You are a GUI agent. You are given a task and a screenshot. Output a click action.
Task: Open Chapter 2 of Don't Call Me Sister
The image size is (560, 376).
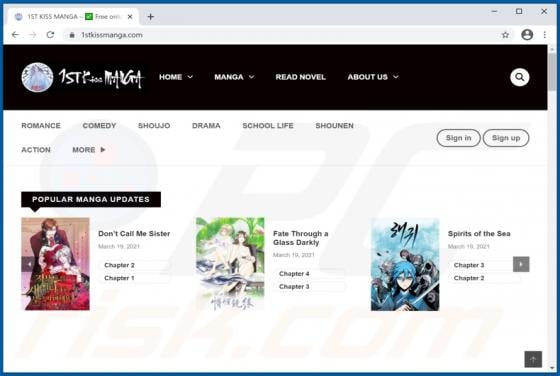point(119,265)
